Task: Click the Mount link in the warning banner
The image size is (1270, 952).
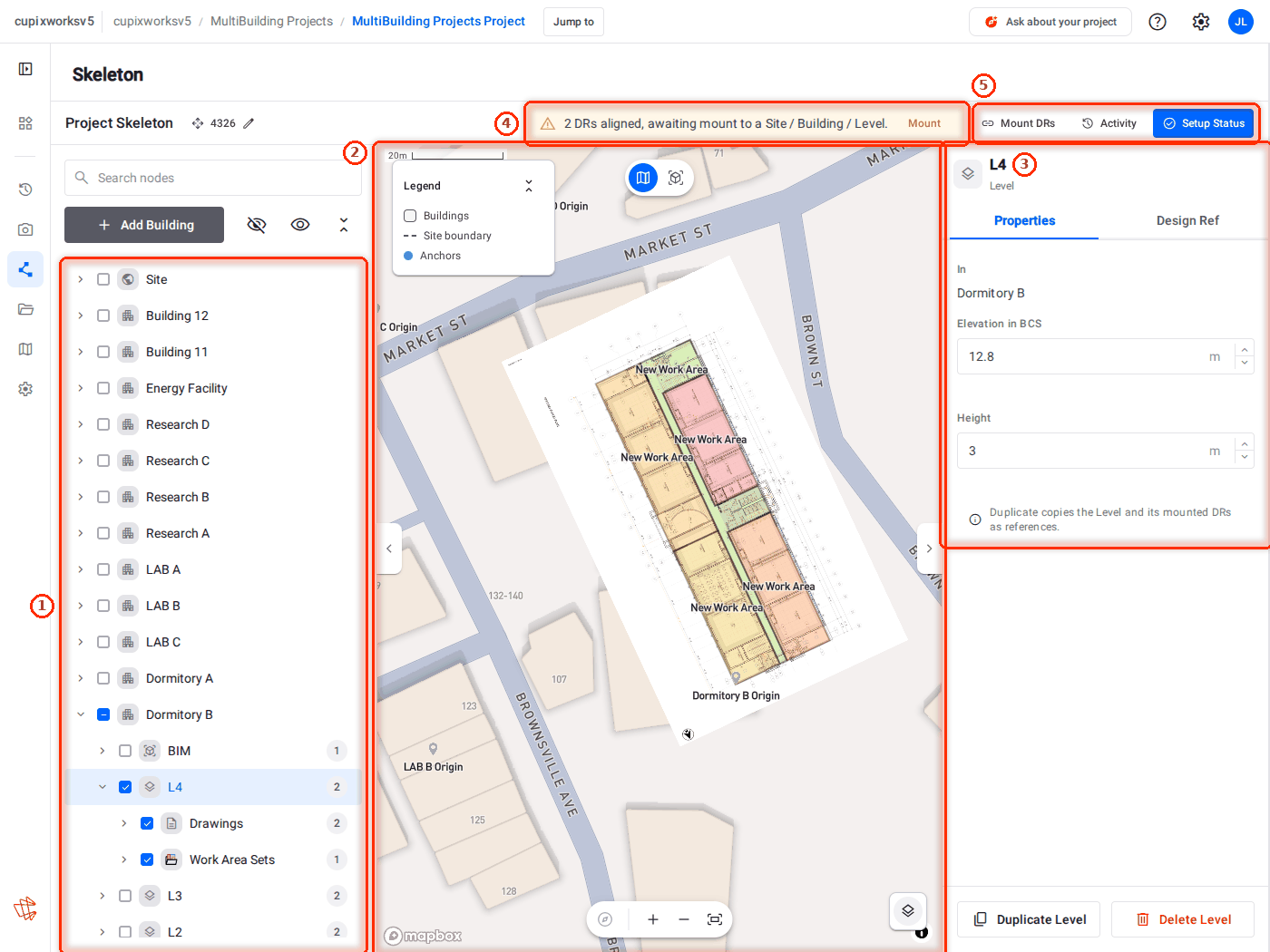Action: click(924, 123)
